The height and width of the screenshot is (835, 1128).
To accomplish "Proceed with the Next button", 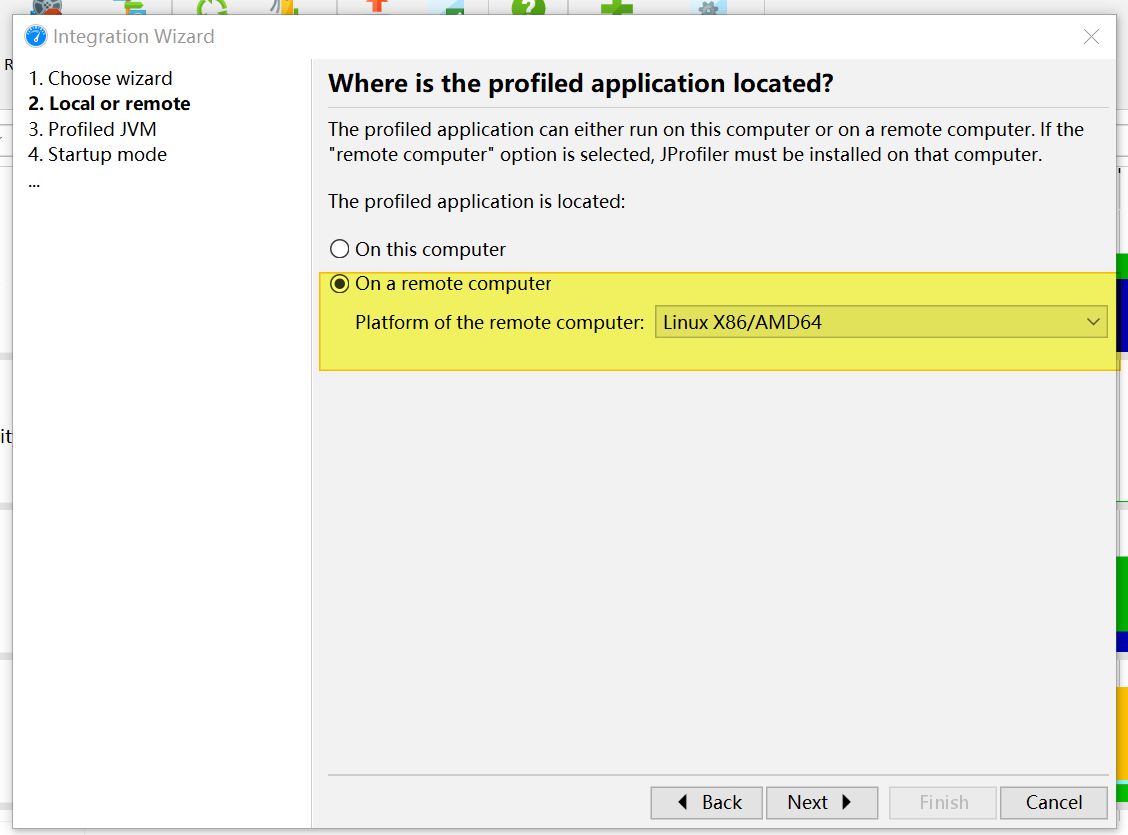I will tap(822, 803).
